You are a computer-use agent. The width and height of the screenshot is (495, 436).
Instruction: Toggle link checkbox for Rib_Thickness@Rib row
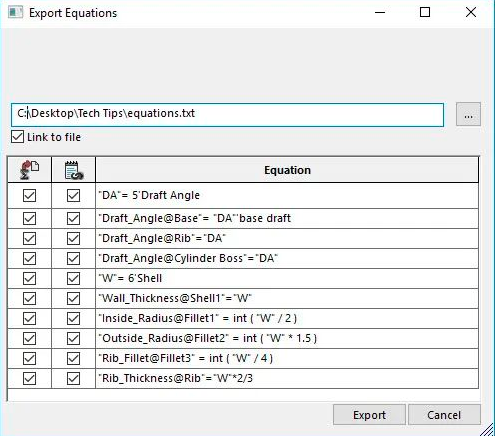click(x=73, y=379)
